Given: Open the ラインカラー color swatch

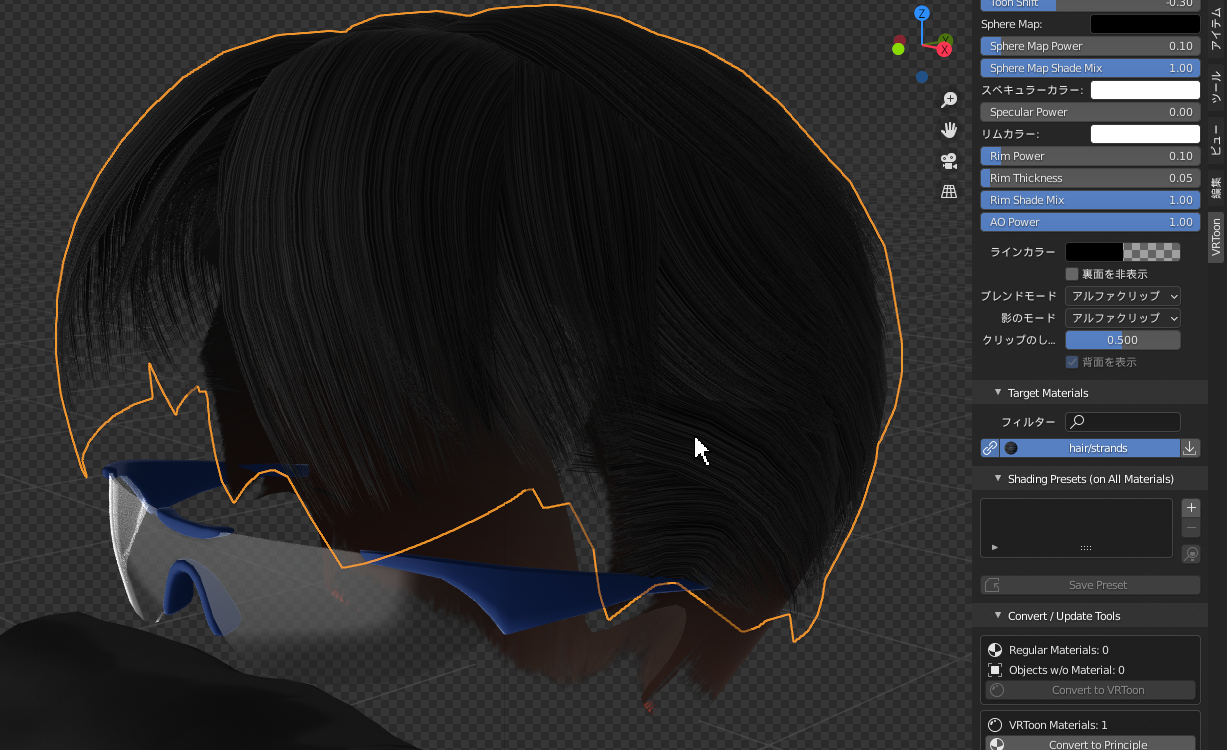Looking at the screenshot, I should tap(1123, 252).
